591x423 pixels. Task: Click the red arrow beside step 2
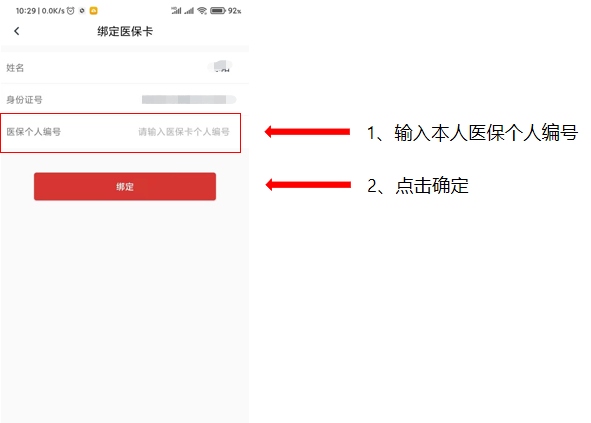click(x=308, y=185)
